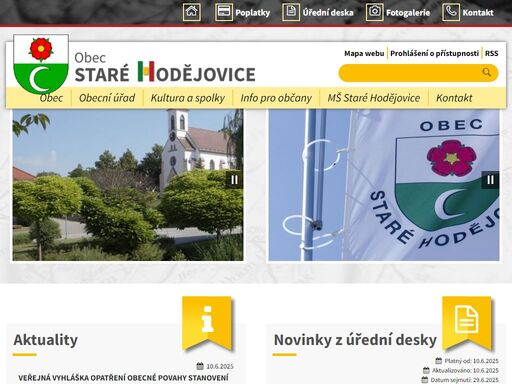Click the search magnifier icon
Screen dimensions: 512x384
pos(487,72)
